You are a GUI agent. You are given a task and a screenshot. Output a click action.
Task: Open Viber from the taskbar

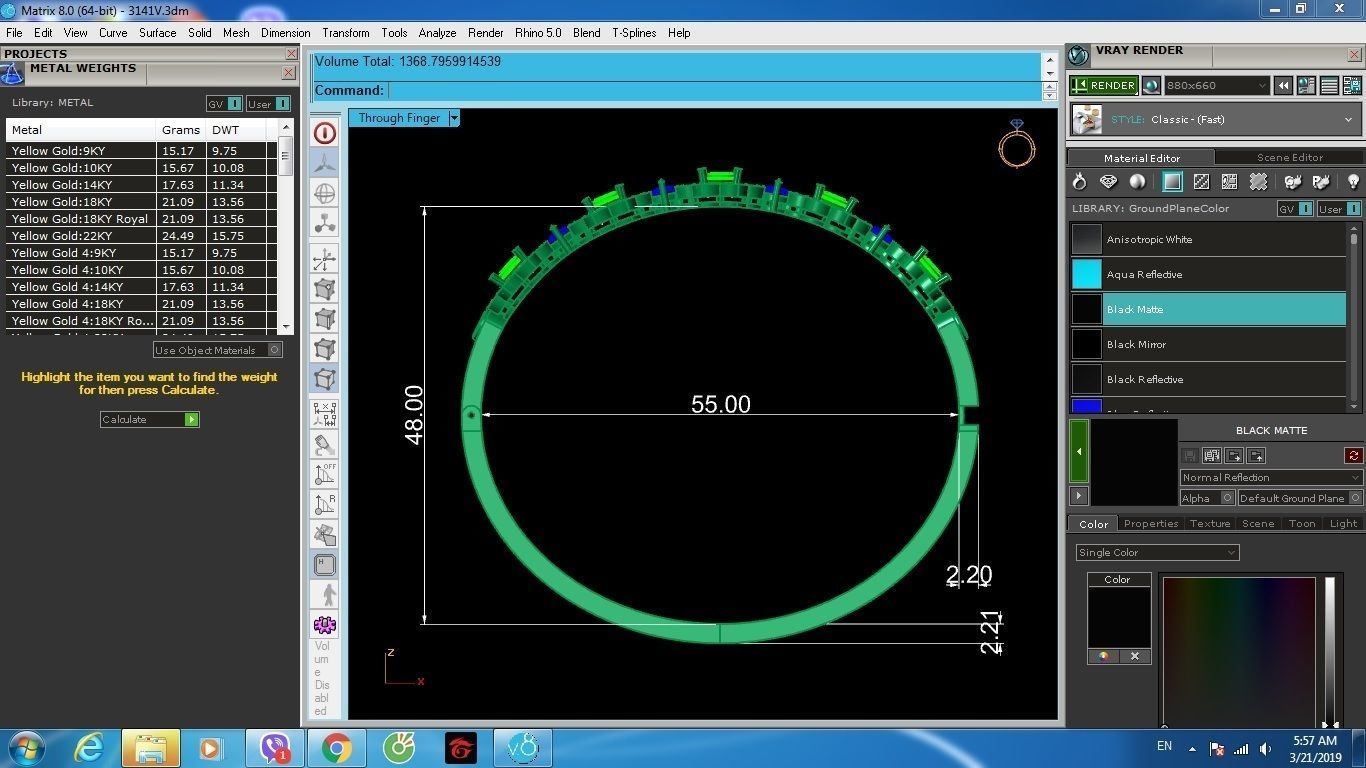[275, 748]
